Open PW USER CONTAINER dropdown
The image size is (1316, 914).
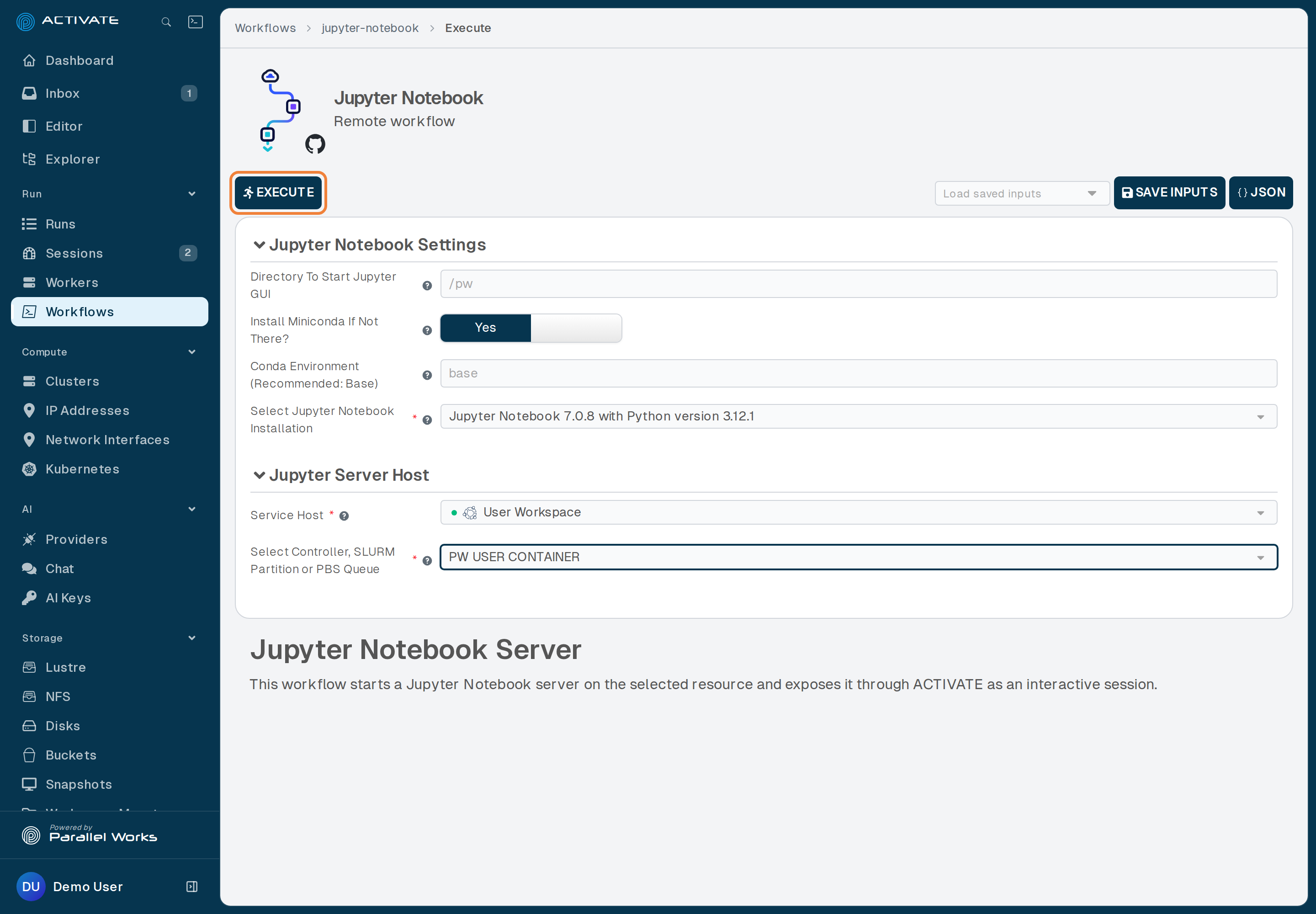858,557
